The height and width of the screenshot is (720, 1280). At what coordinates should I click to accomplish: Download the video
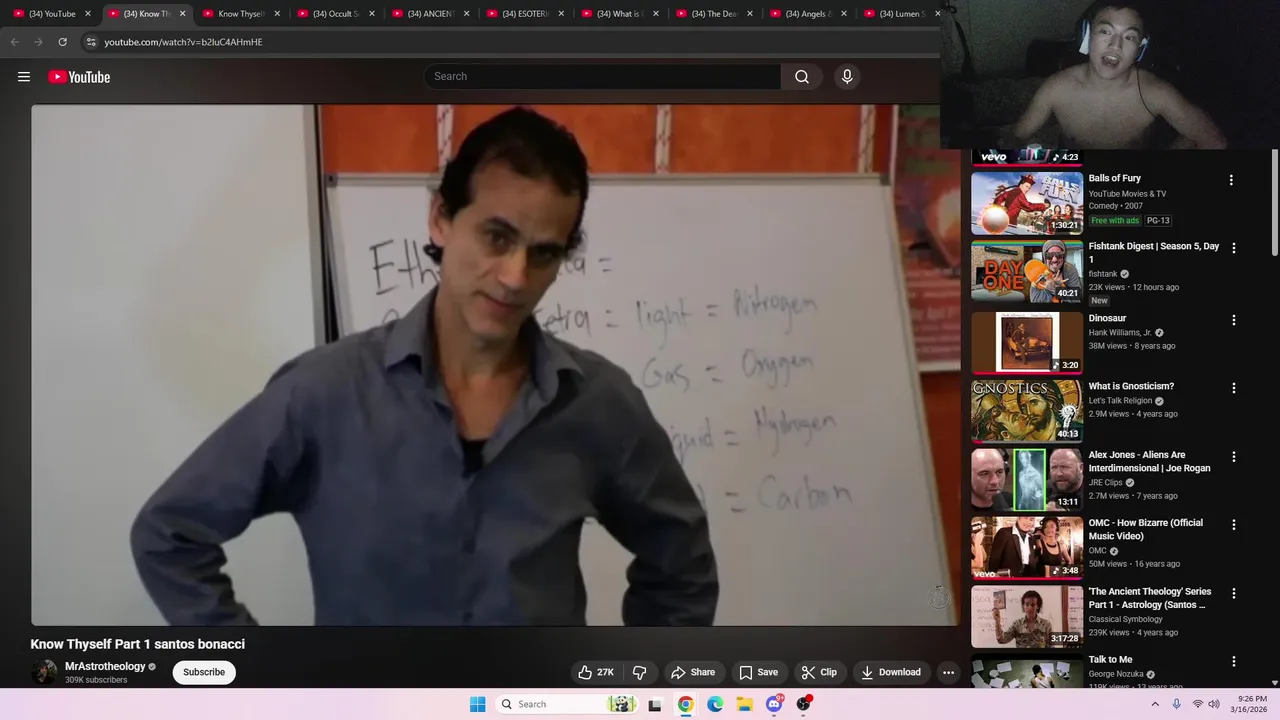tap(890, 672)
